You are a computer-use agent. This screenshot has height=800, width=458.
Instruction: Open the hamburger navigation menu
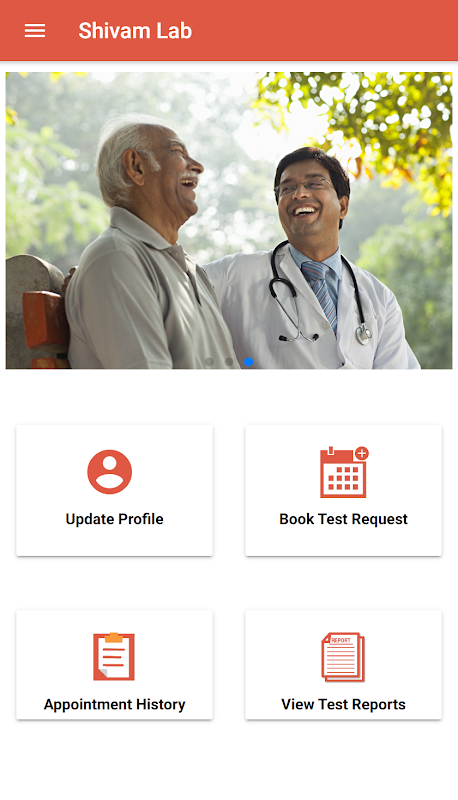[x=35, y=31]
